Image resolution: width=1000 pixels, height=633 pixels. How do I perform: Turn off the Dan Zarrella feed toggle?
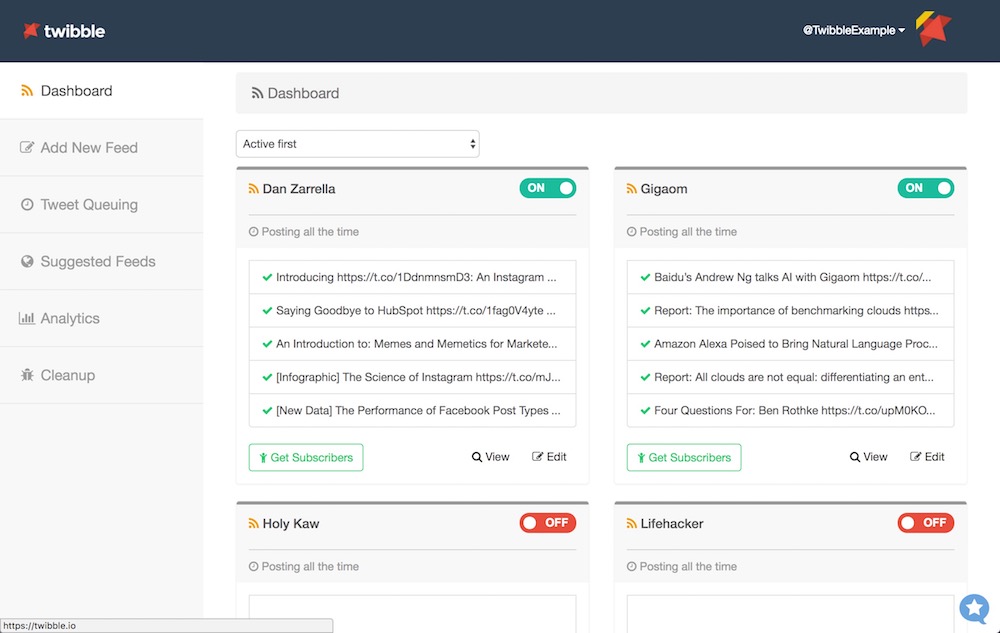(548, 188)
